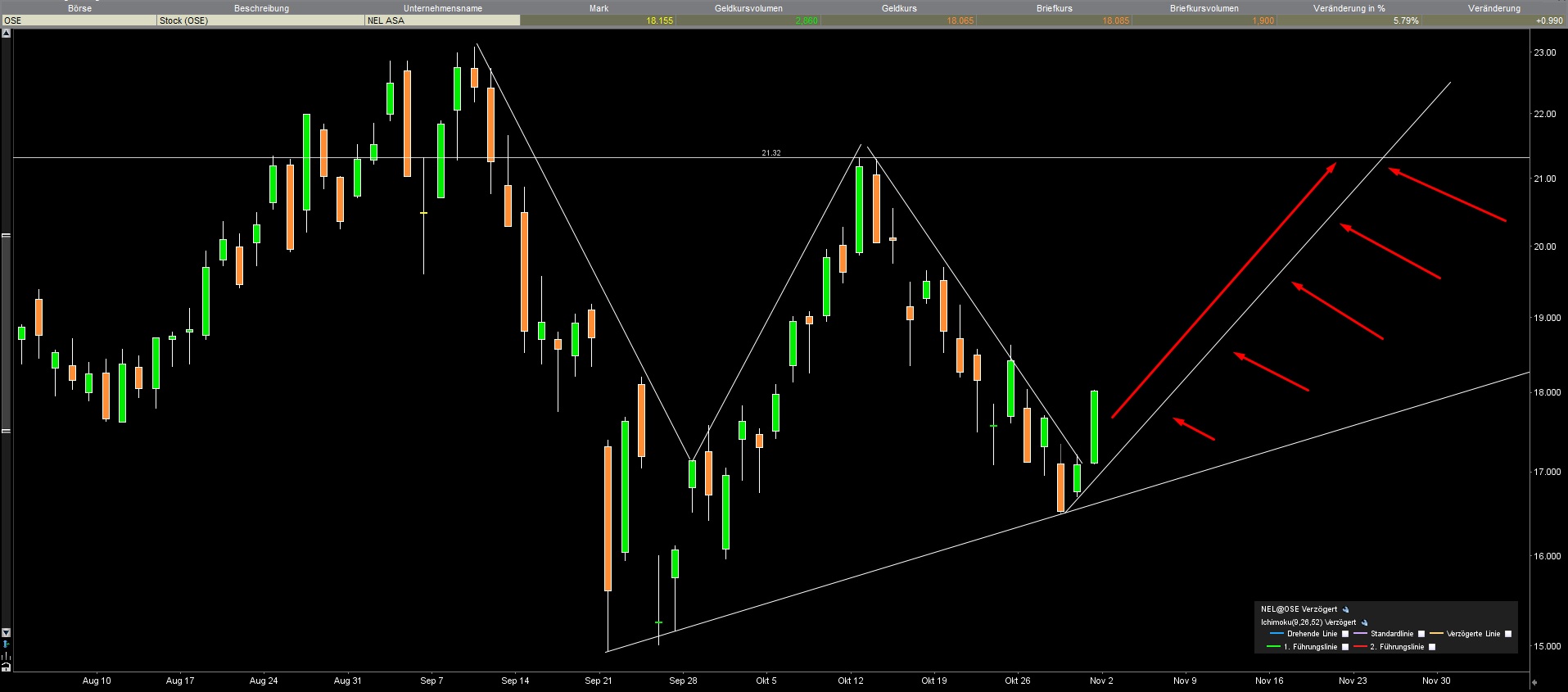Click the bar-spacing icon above the lock

7,656
